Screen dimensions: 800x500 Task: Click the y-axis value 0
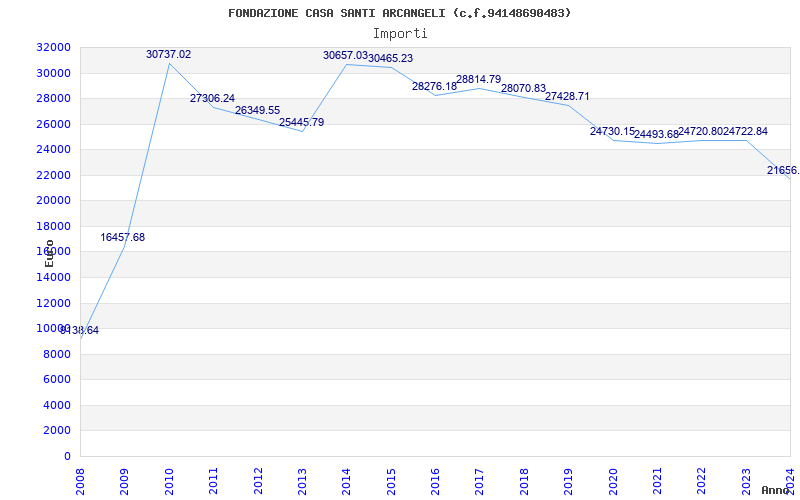67,456
